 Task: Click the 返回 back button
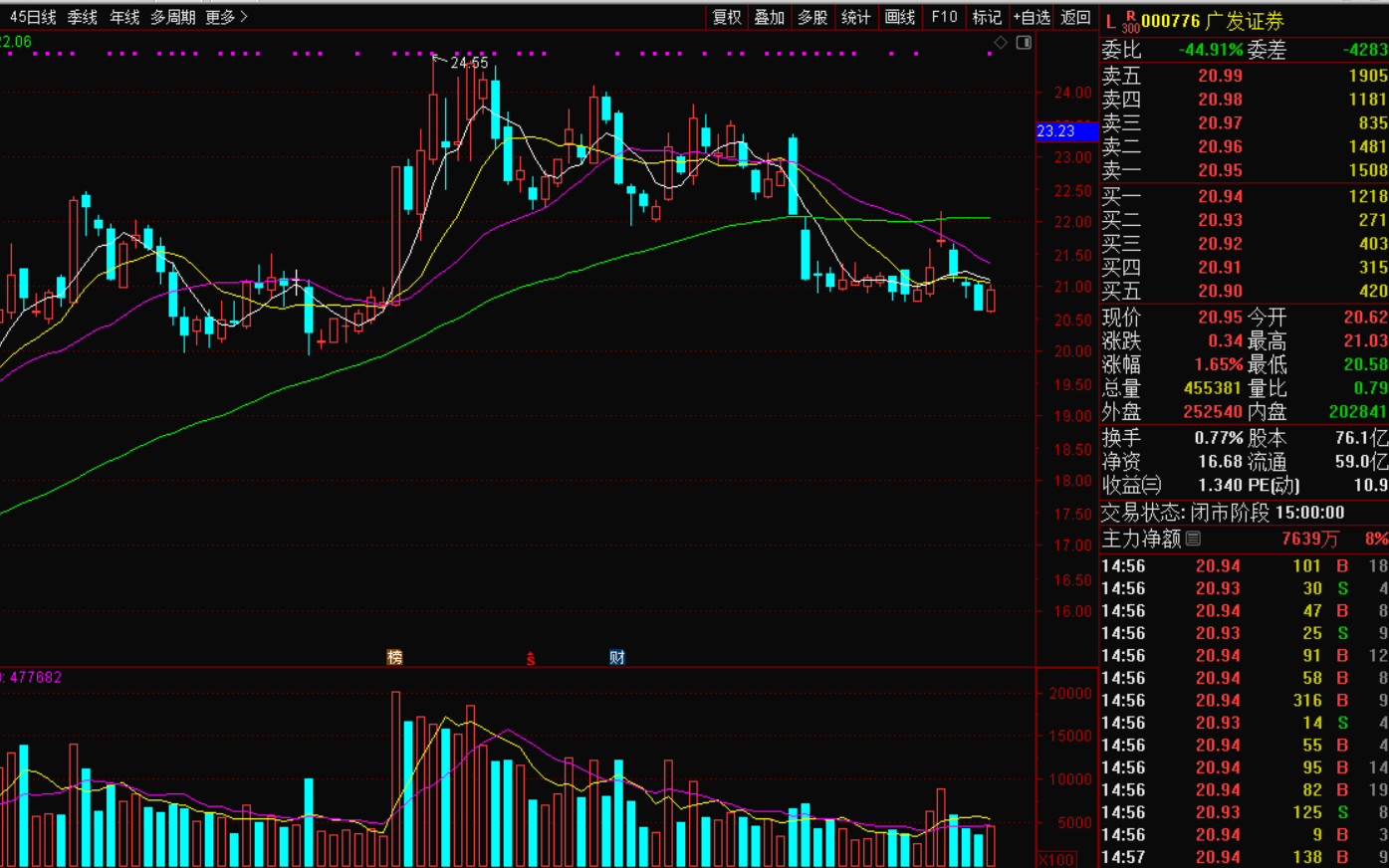pos(1075,17)
